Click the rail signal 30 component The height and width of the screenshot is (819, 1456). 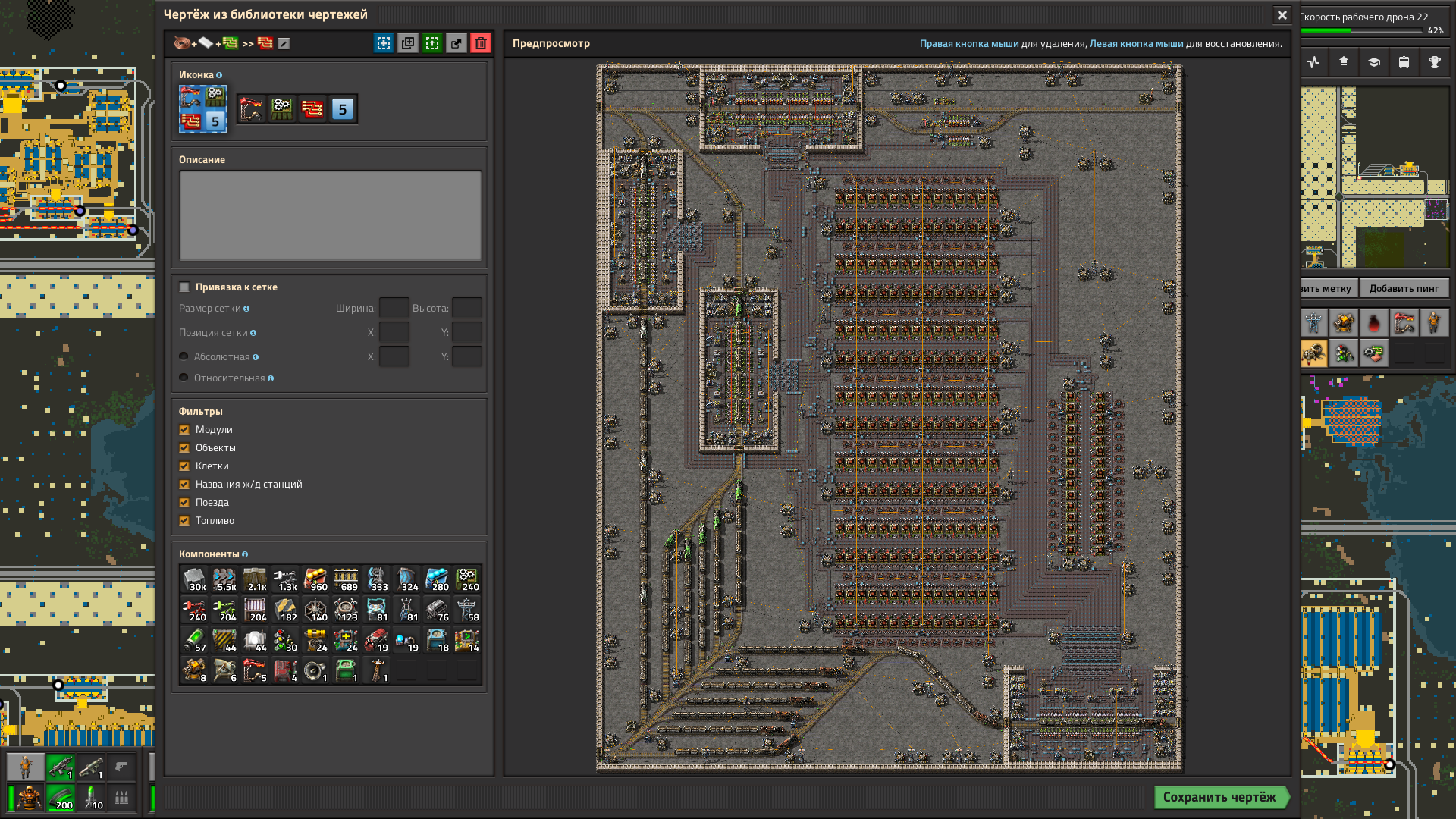[285, 640]
